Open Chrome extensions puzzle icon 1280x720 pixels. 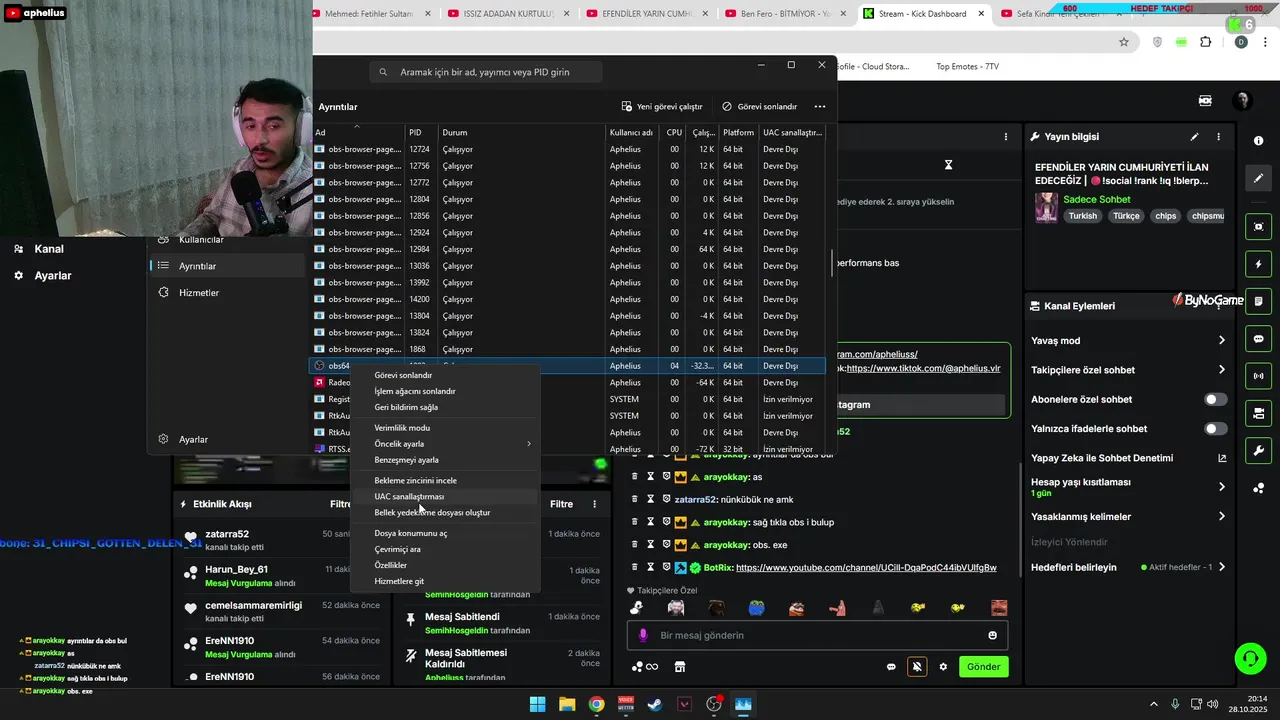(x=1205, y=42)
